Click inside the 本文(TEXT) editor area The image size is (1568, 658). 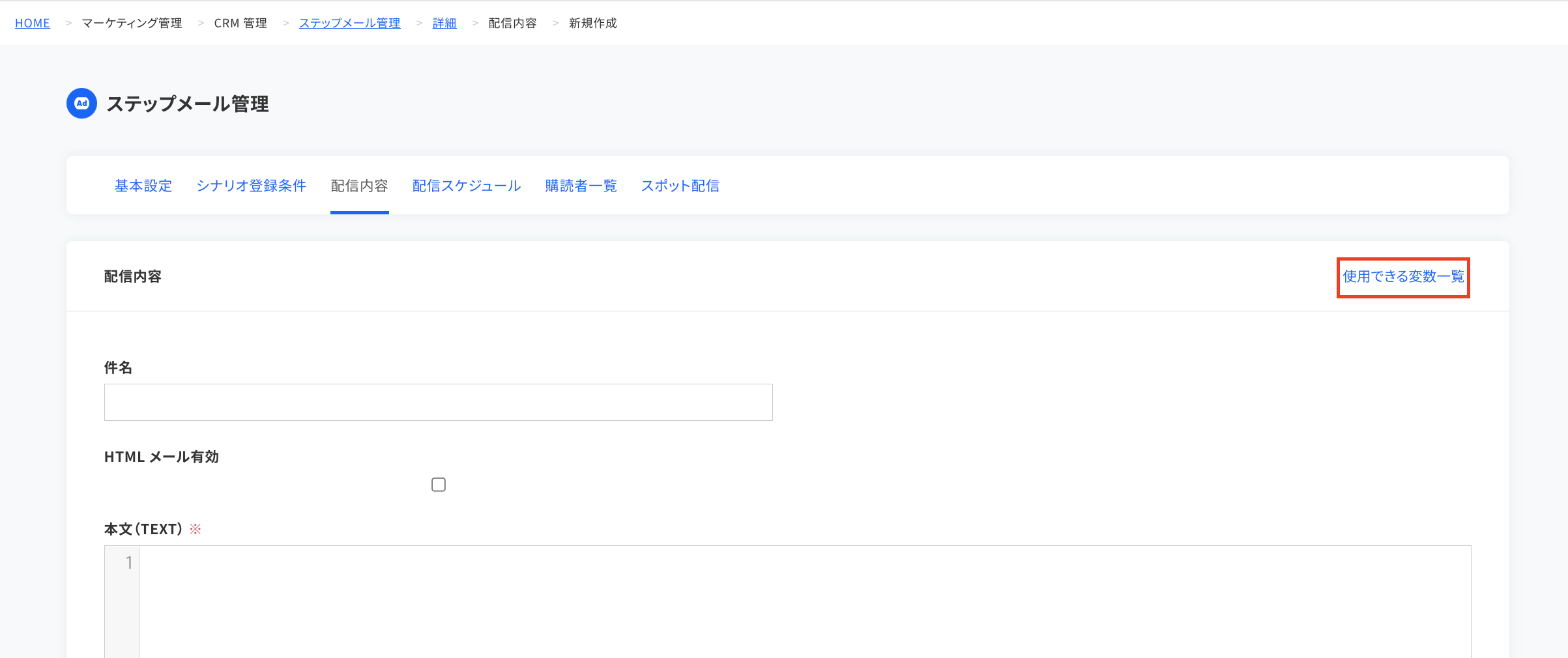[805, 601]
